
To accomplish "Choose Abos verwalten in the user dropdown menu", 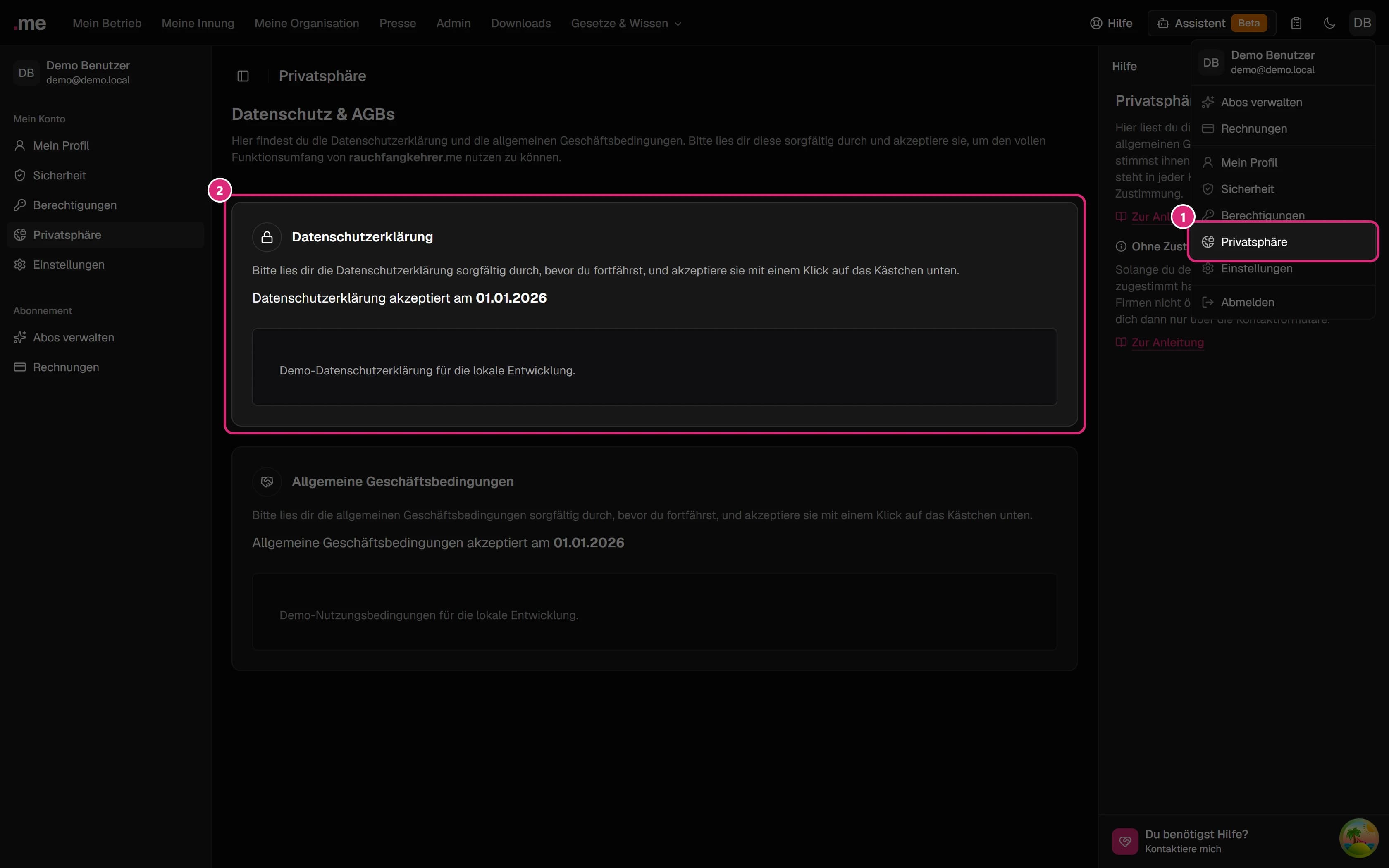I will tap(1283, 102).
